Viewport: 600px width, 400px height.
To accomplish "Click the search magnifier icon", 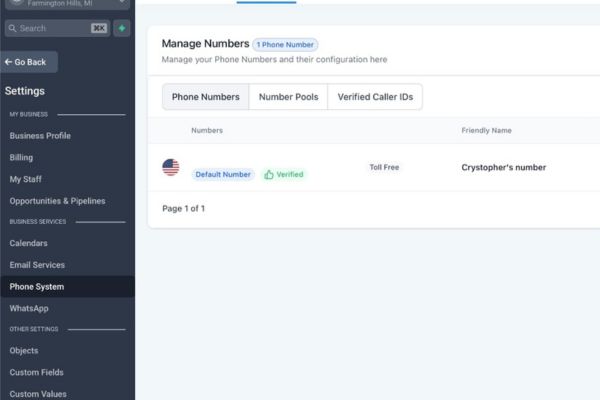I will (x=12, y=28).
